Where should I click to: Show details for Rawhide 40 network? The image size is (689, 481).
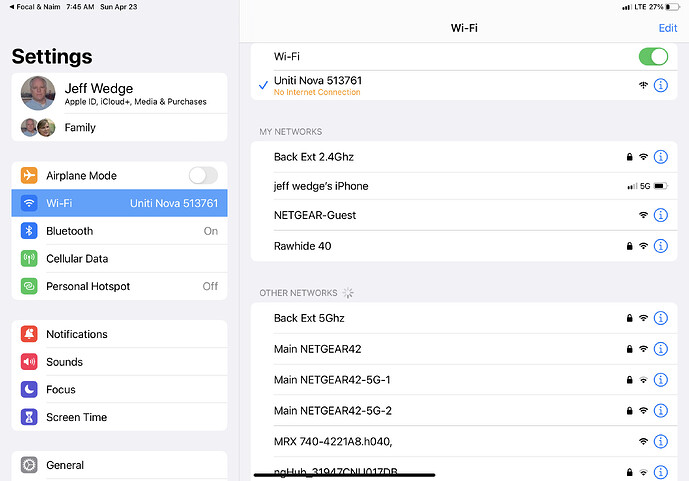660,246
